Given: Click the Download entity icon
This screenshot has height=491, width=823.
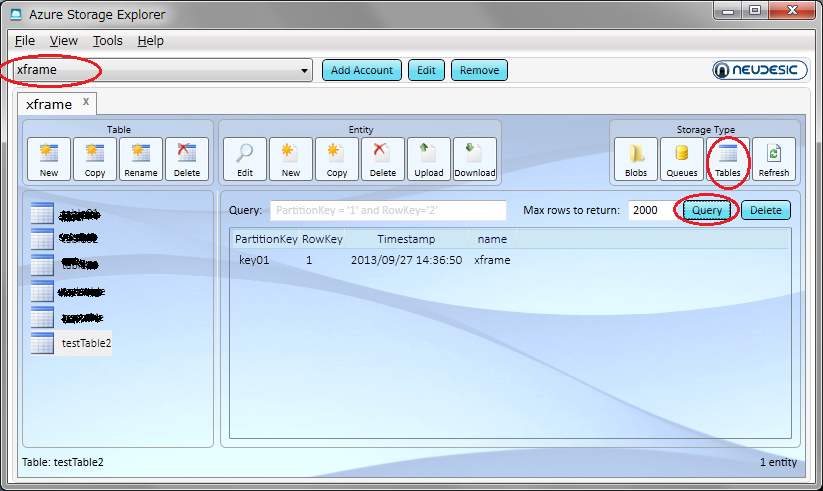Looking at the screenshot, I should [x=475, y=159].
